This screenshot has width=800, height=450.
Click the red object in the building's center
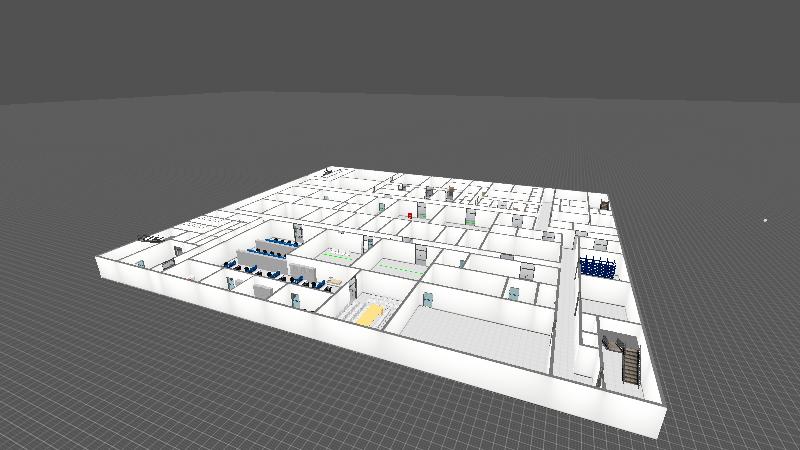click(x=410, y=213)
